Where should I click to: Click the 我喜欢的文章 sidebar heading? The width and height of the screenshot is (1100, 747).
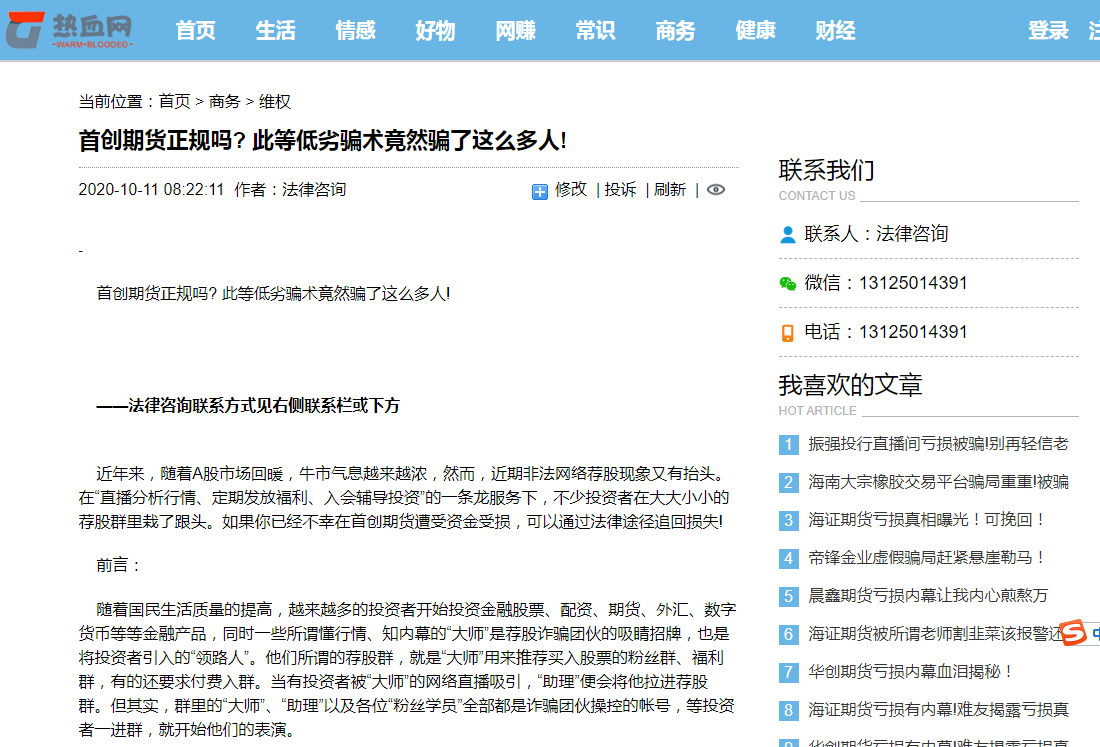click(x=850, y=385)
